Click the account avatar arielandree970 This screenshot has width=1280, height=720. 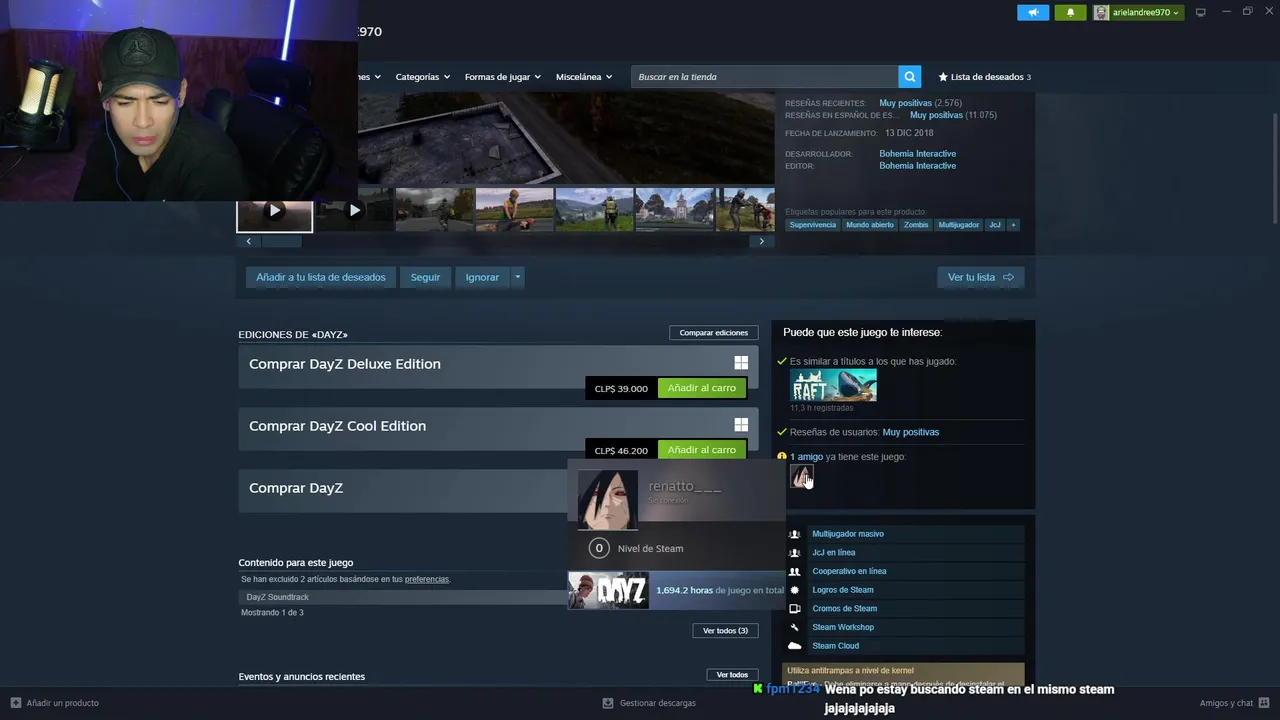[x=1101, y=12]
